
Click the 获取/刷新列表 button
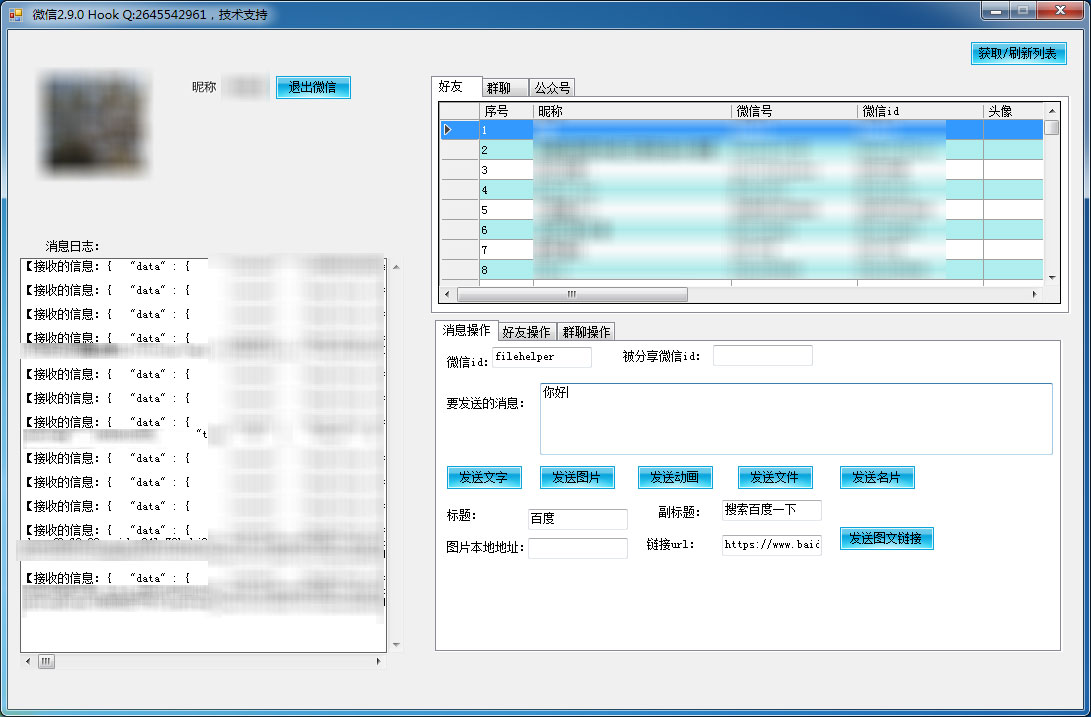coord(1018,54)
